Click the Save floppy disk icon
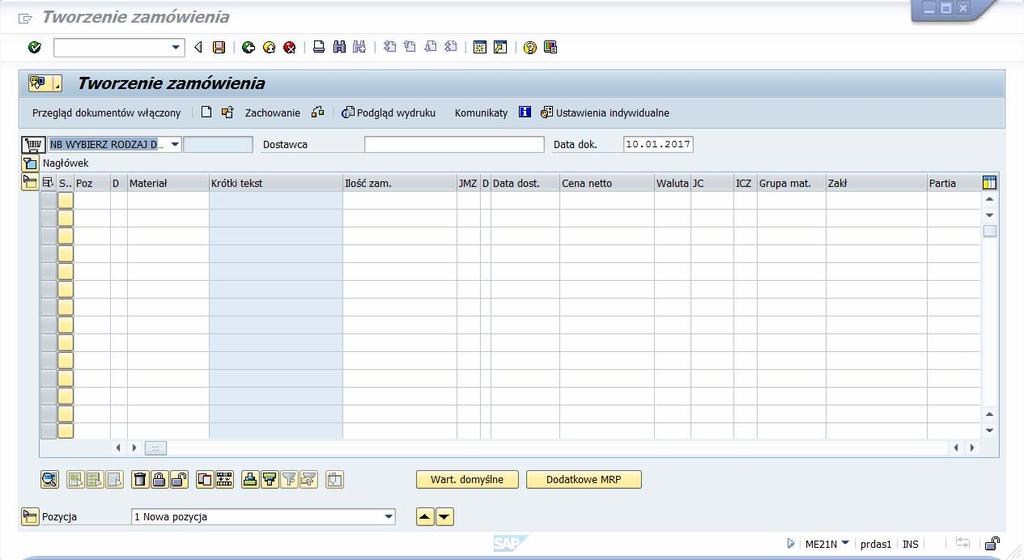Screen dimensions: 1024x560 (x=219, y=47)
